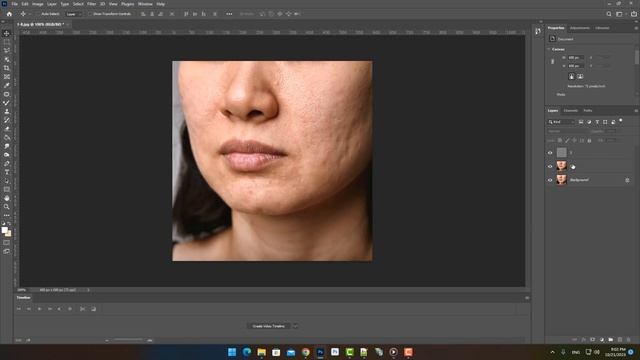The width and height of the screenshot is (640, 360).
Task: Select the Brush tool
Action: (x=7, y=103)
